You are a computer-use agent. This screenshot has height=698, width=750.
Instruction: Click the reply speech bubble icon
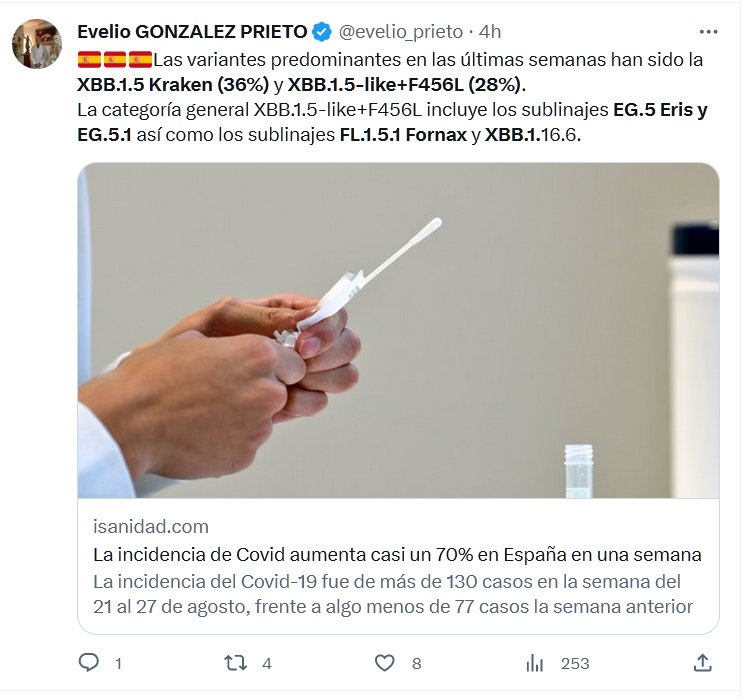[88, 663]
